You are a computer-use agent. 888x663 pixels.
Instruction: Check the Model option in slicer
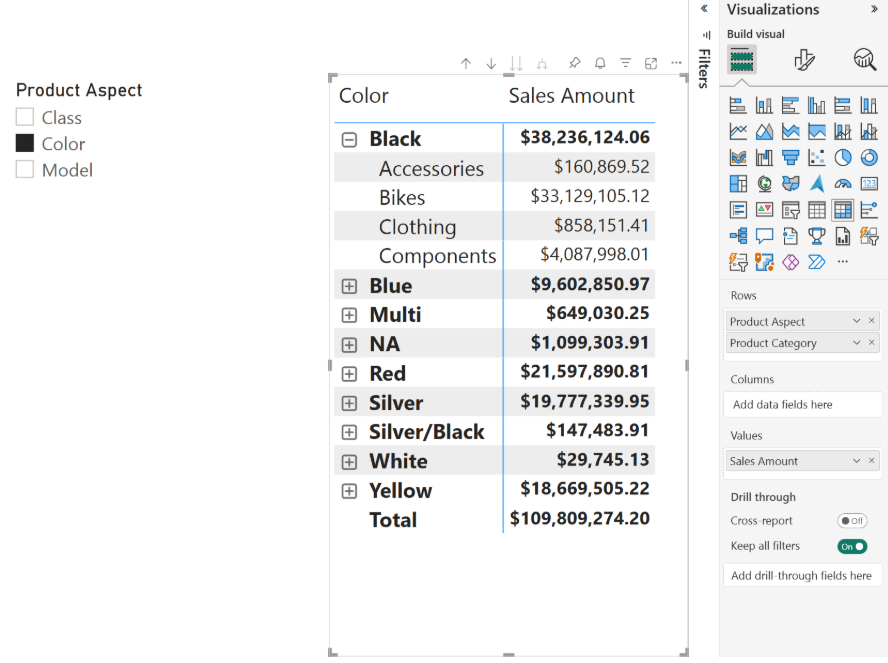(x=25, y=169)
